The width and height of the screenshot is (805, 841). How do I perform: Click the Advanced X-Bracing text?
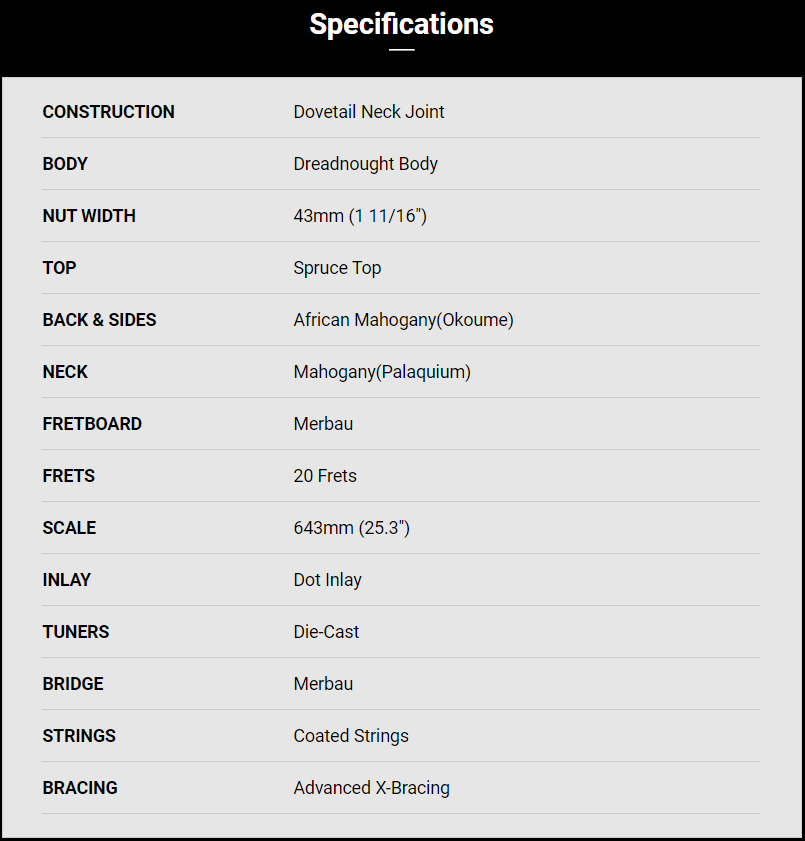371,788
